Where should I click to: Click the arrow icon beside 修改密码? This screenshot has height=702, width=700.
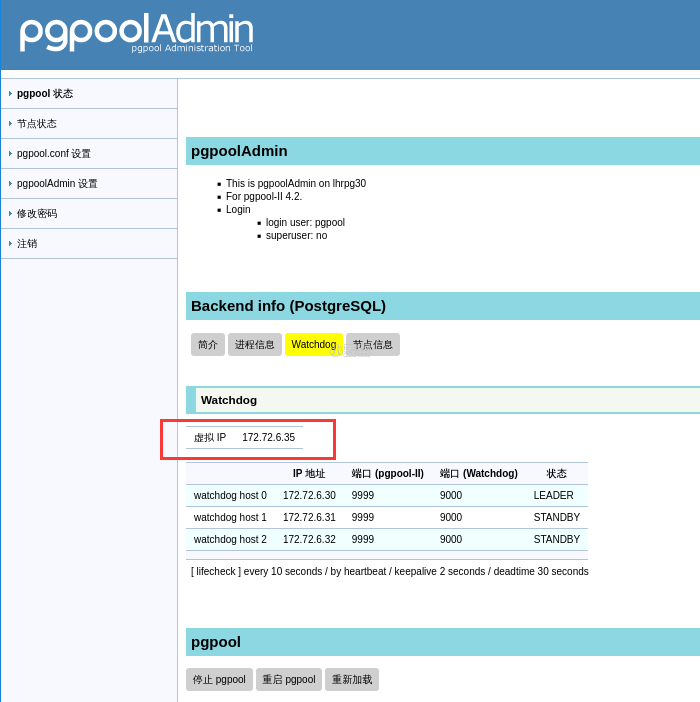pyautogui.click(x=10, y=214)
